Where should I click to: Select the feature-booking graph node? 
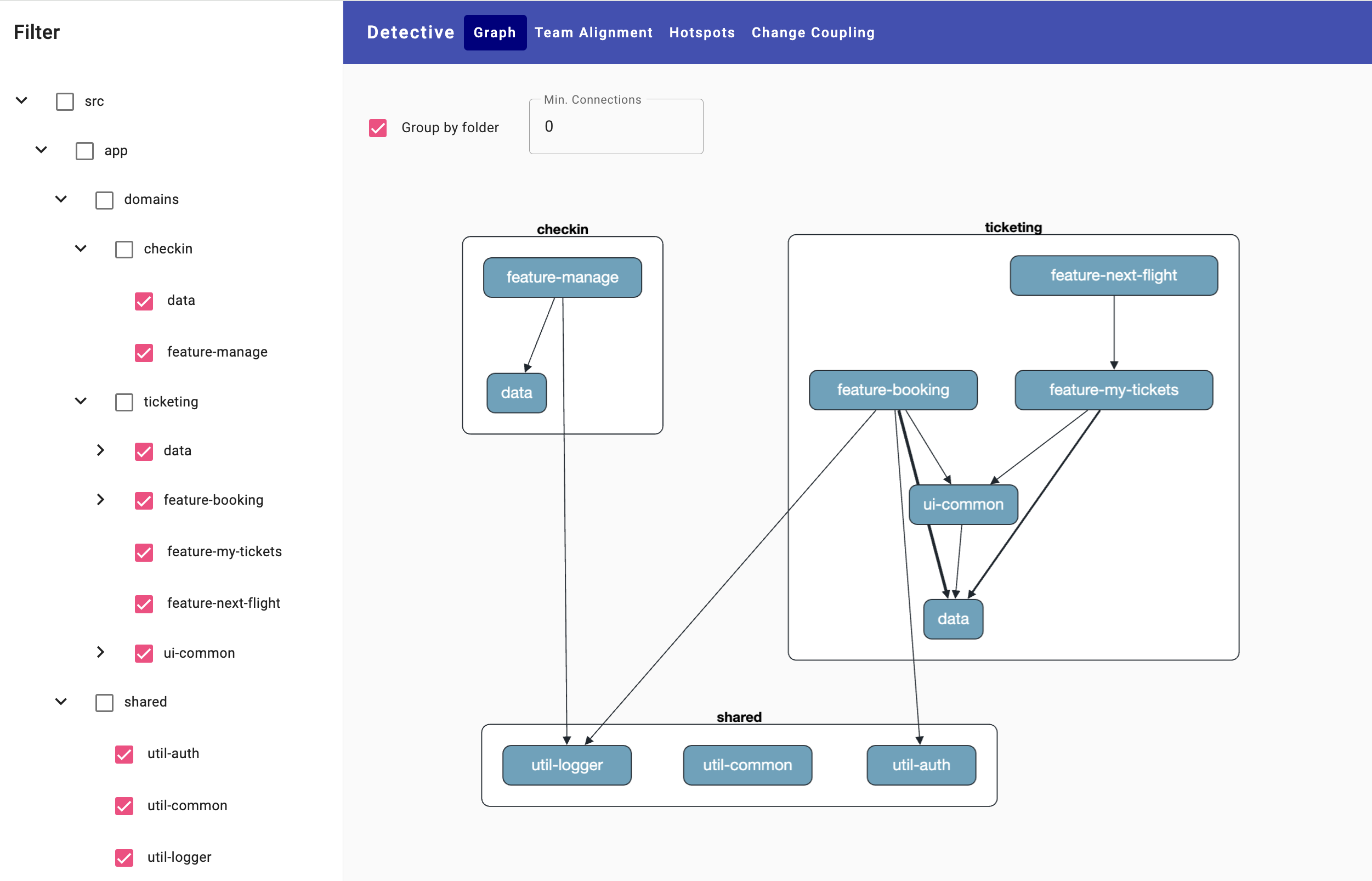[x=892, y=390]
